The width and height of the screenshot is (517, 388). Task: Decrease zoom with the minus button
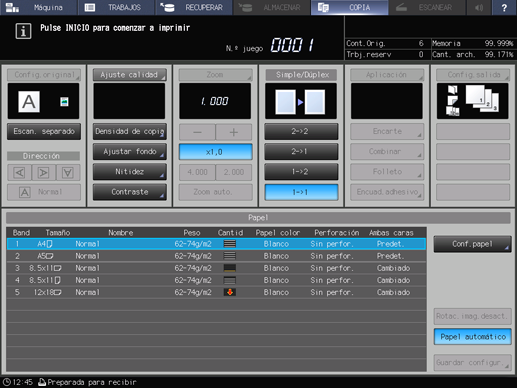point(197,132)
